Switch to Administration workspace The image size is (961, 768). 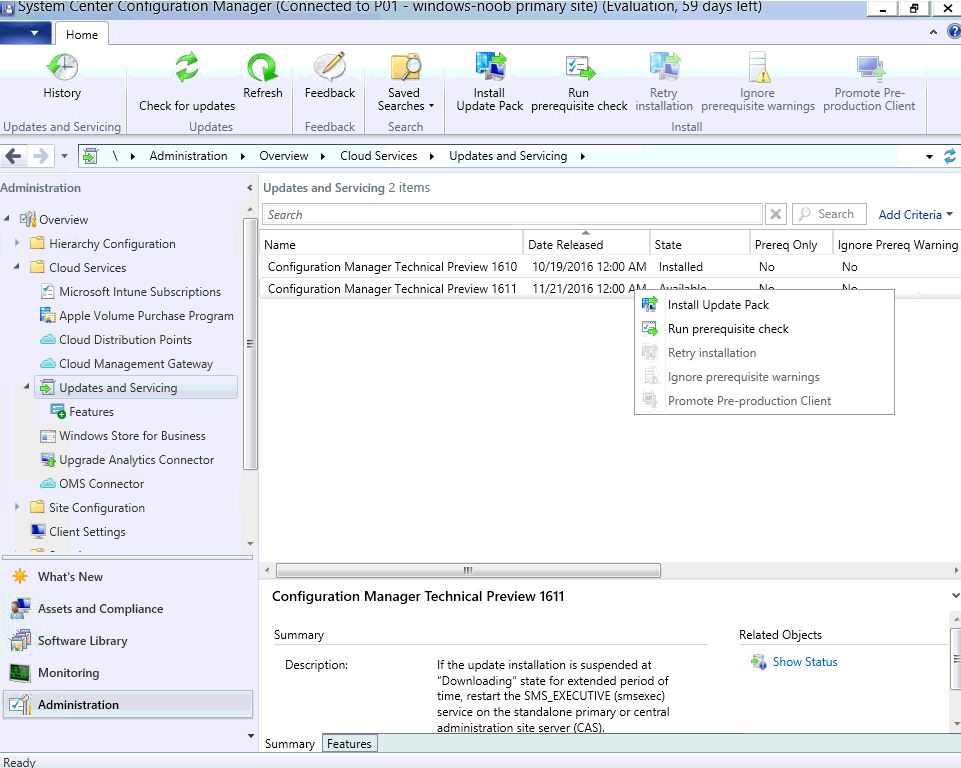(x=128, y=705)
